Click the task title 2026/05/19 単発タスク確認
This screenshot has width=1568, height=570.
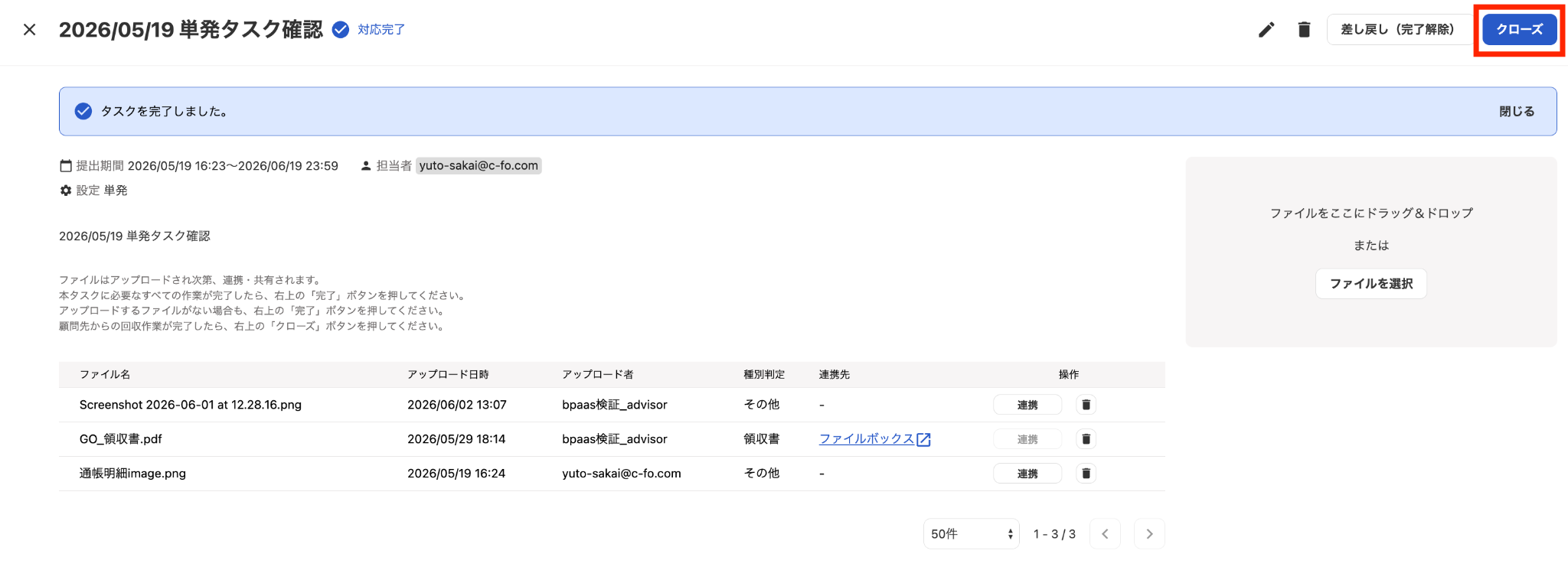click(191, 30)
